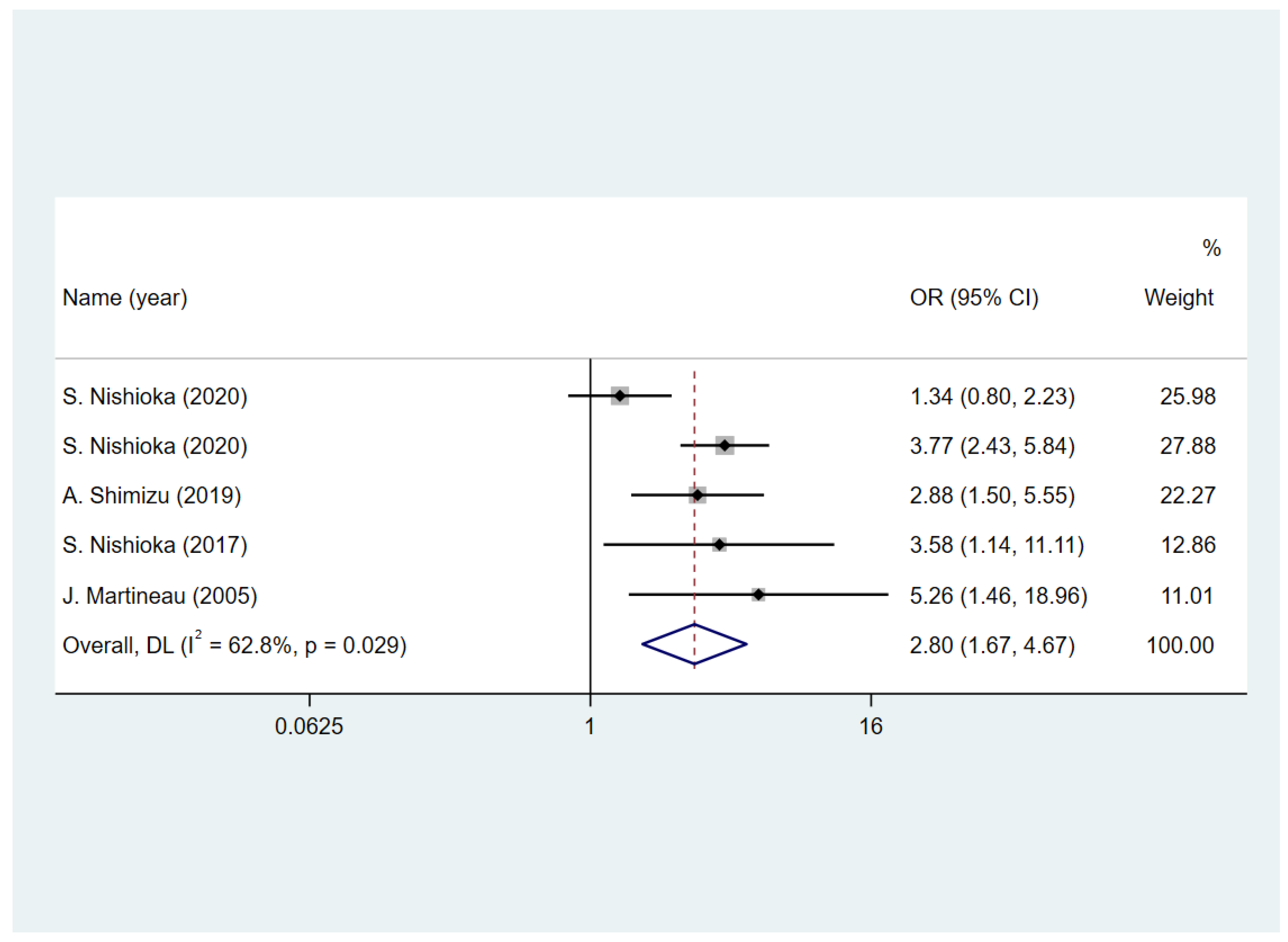This screenshot has height=942, width=1288.
Task: Click the J. Martineau (2005) point estimate marker
Action: coord(758,595)
